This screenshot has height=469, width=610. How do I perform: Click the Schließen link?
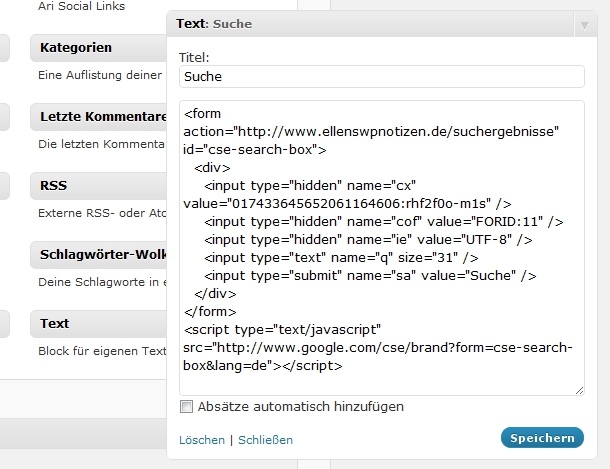[x=265, y=440]
